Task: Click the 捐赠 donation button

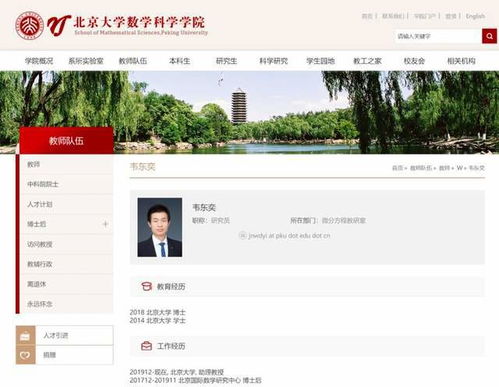Action: pos(65,355)
